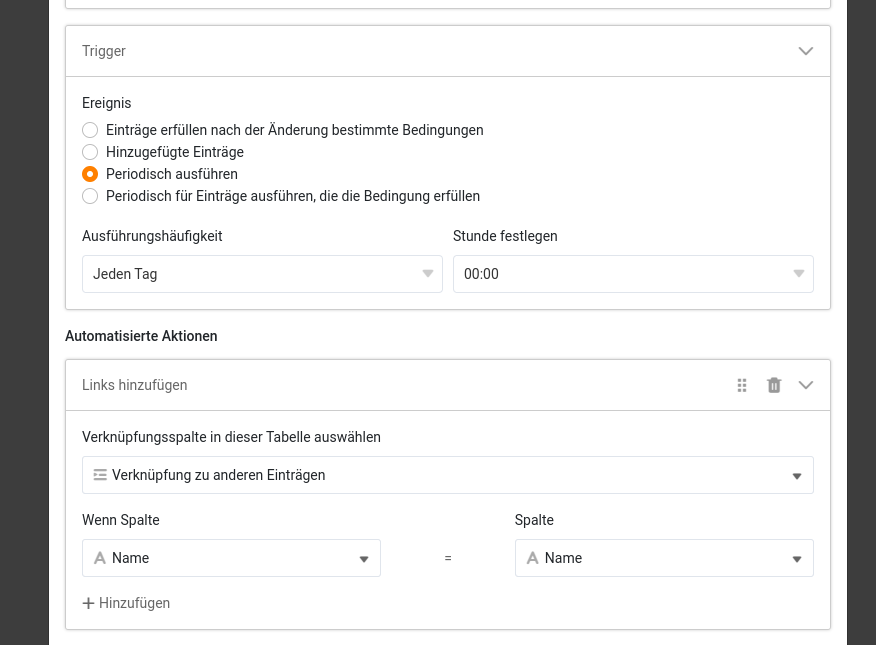This screenshot has height=645, width=876.
Task: Click the text type icon in Spalte field
Action: (x=532, y=558)
